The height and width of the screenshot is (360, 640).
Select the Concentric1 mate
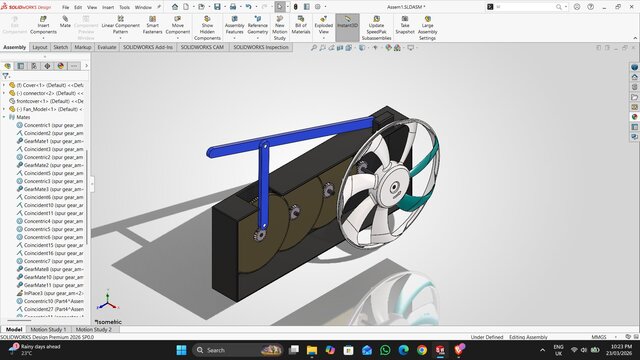[x=50, y=125]
